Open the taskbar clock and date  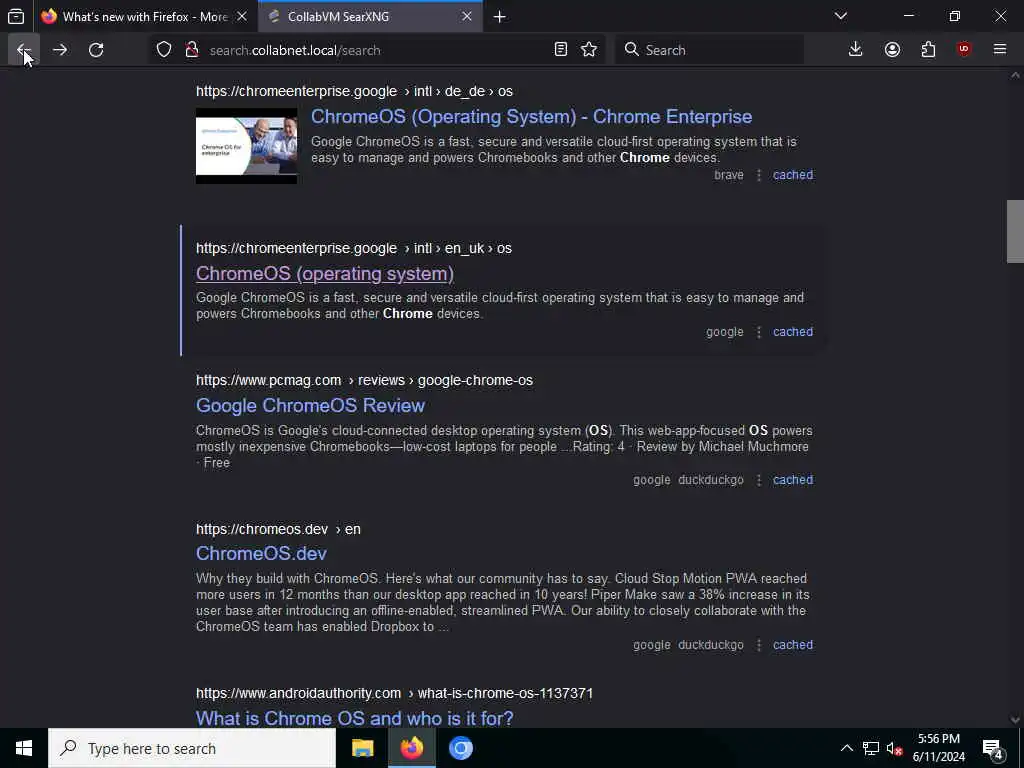938,748
